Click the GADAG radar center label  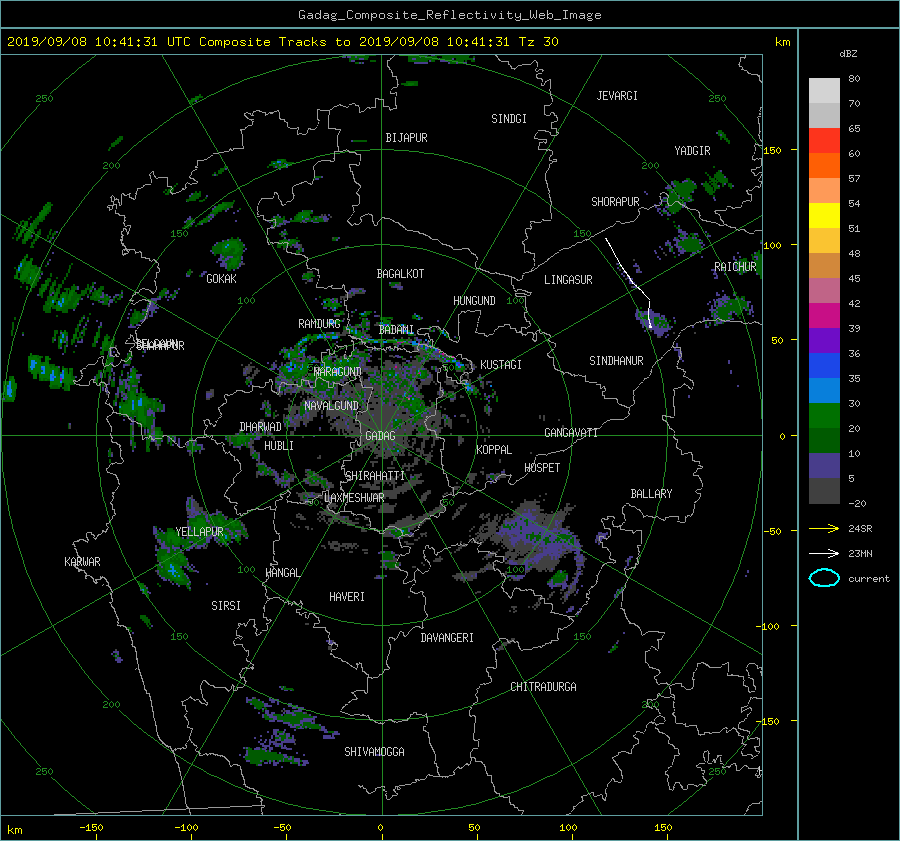click(x=380, y=436)
